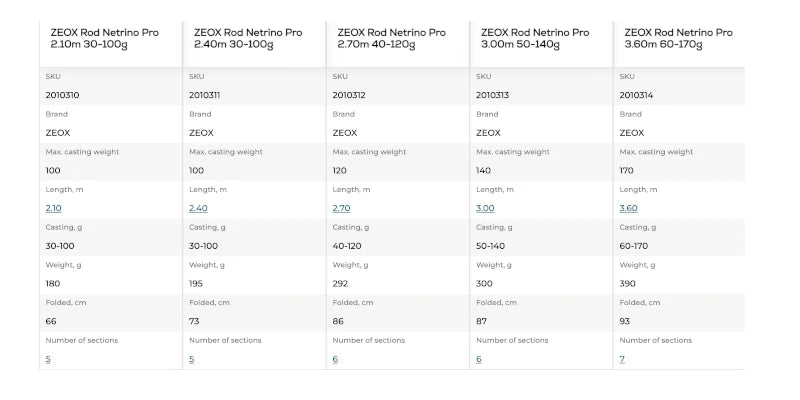
Task: Open the 3.60 length link
Action: (x=629, y=208)
